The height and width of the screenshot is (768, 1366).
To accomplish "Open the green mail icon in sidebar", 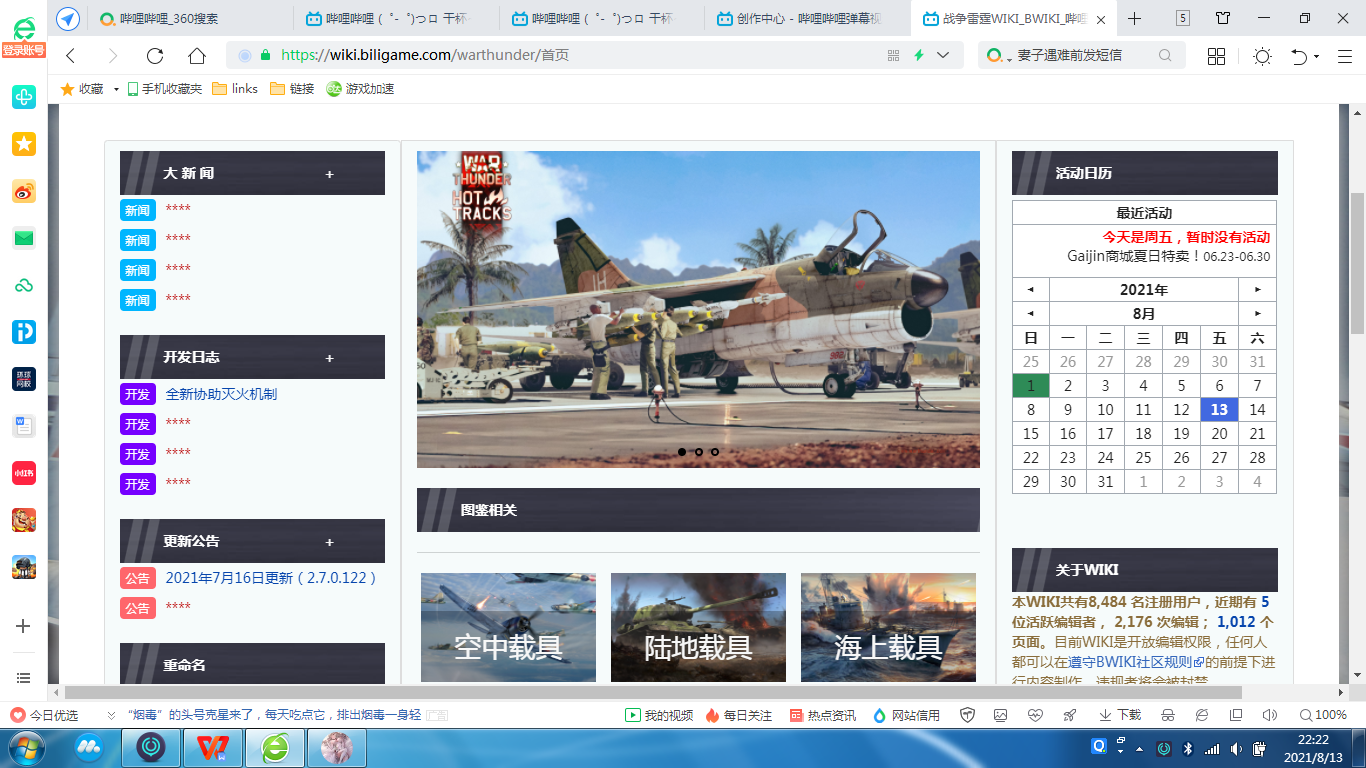I will point(24,238).
